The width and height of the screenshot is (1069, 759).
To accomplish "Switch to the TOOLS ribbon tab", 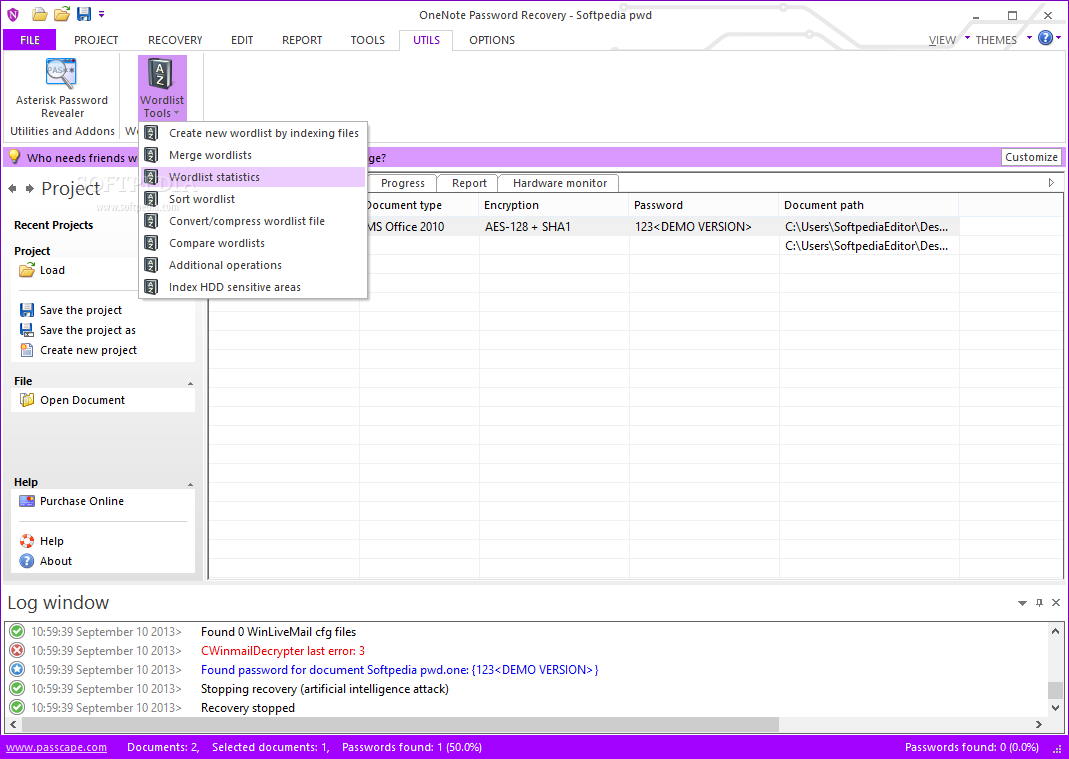I will coord(367,40).
